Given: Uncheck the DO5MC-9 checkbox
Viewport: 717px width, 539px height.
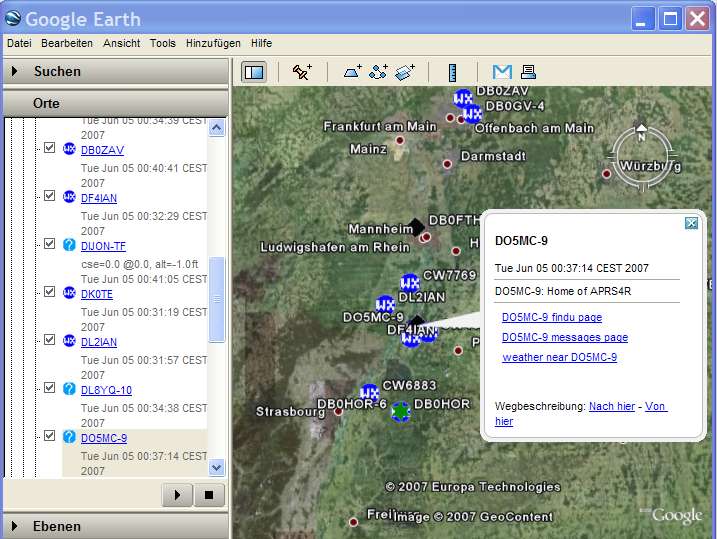Looking at the screenshot, I should coord(49,435).
